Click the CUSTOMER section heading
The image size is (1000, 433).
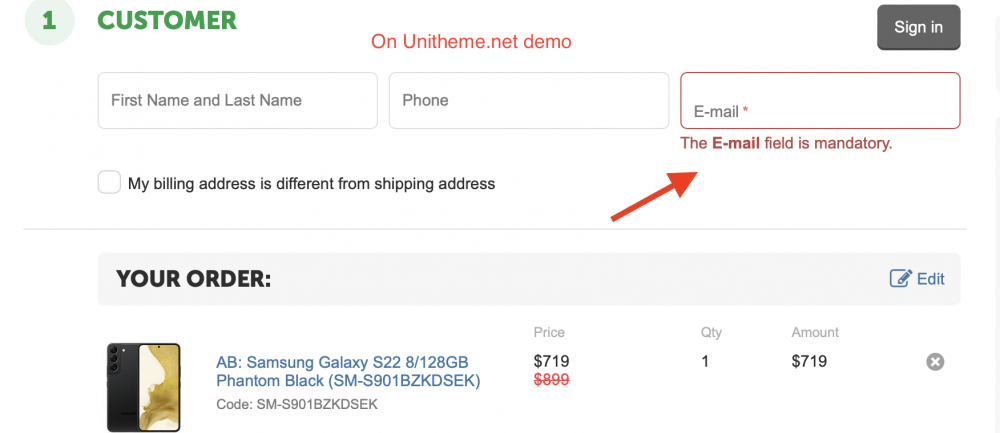[x=167, y=20]
